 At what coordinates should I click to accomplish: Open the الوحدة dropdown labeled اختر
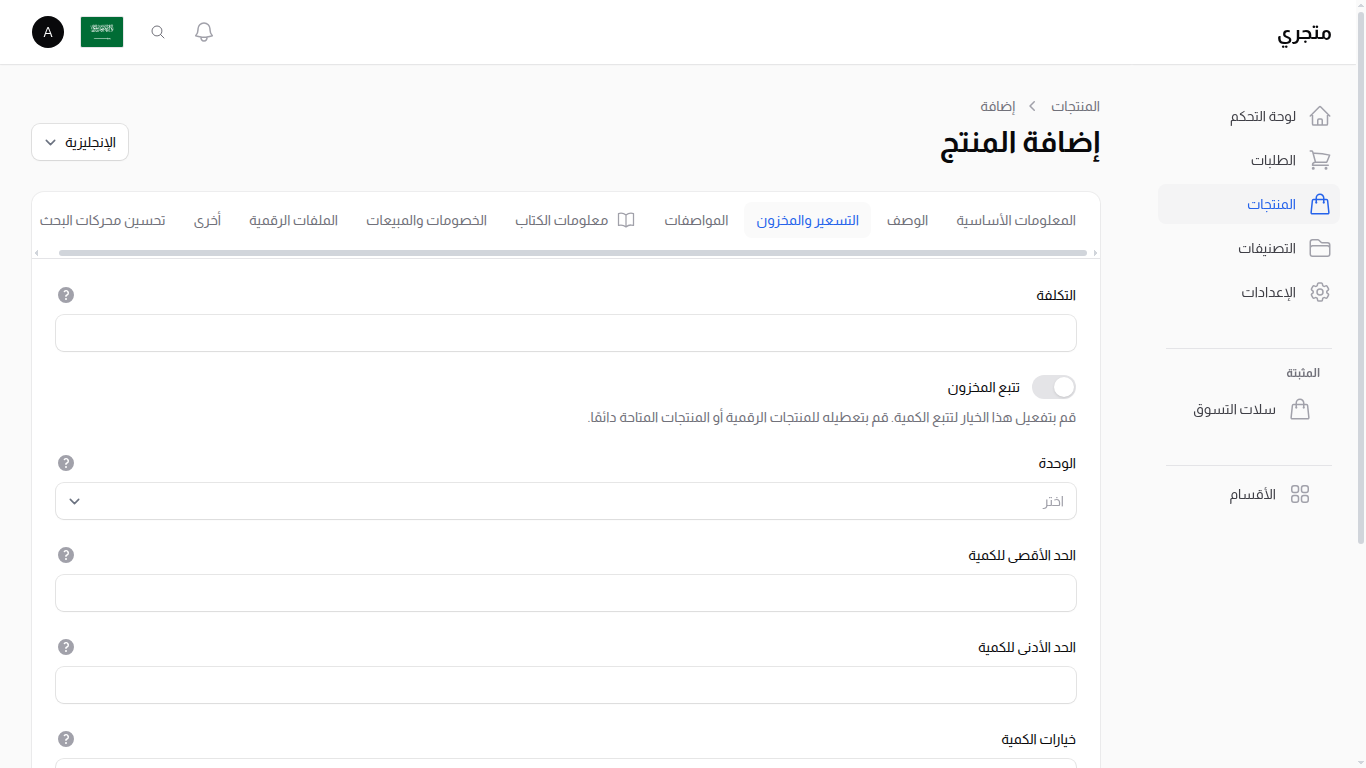tap(565, 501)
